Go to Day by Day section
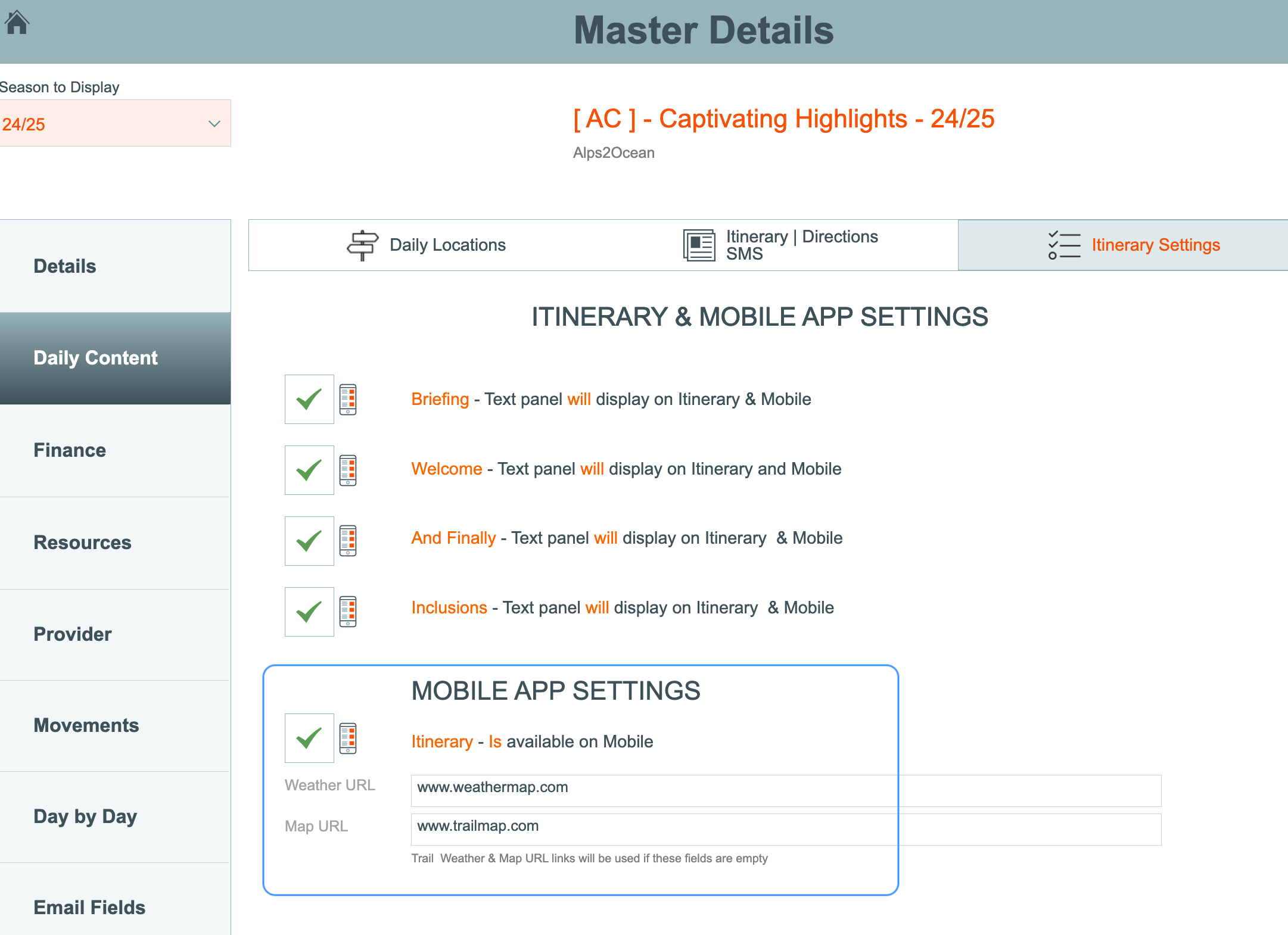 click(x=115, y=816)
